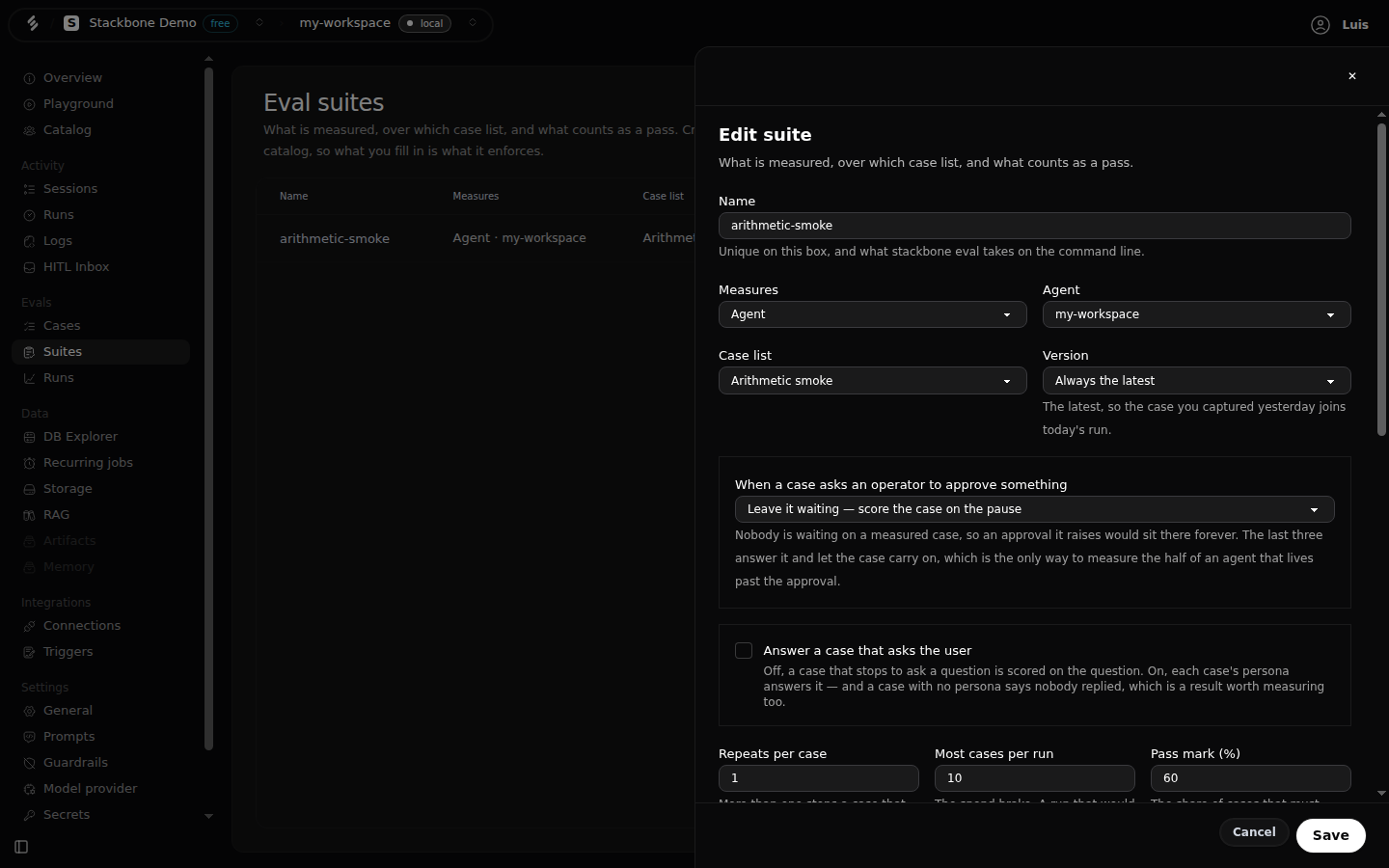
Task: Click the Recurring jobs sidebar icon
Action: click(x=29, y=463)
